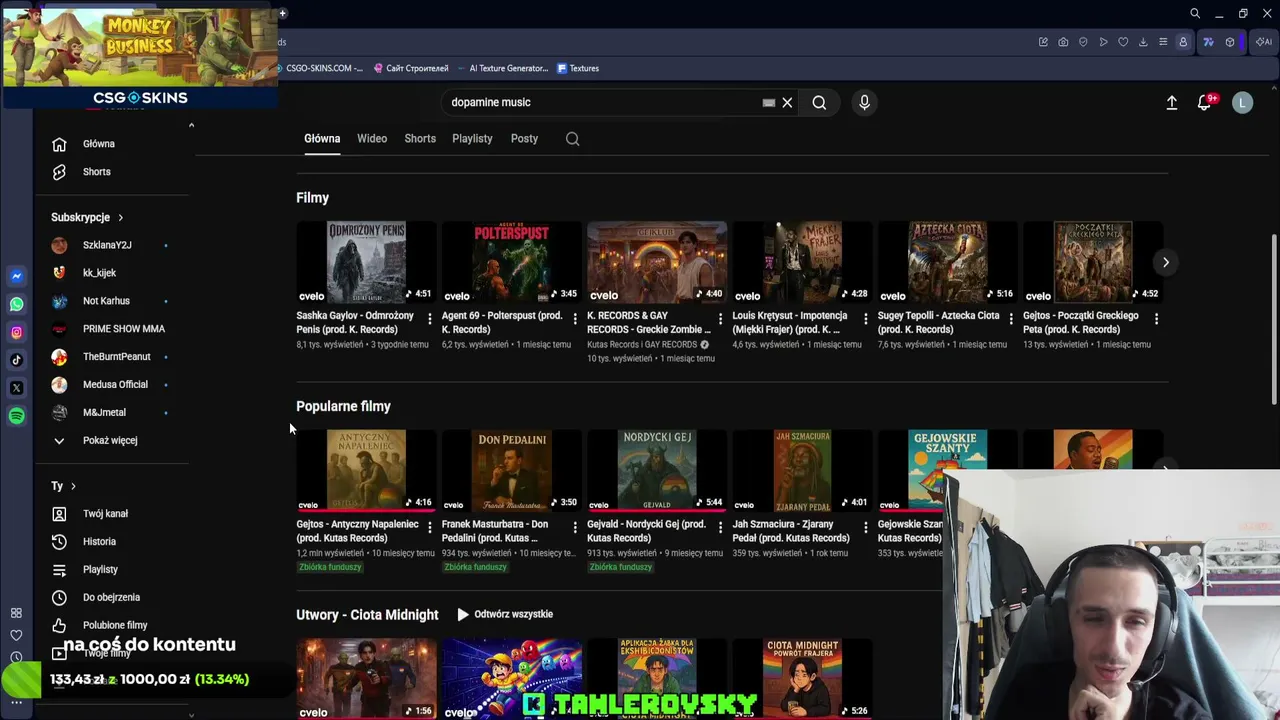Click the browser profile icon in toolbar
This screenshot has width=1280, height=720.
(x=1183, y=42)
